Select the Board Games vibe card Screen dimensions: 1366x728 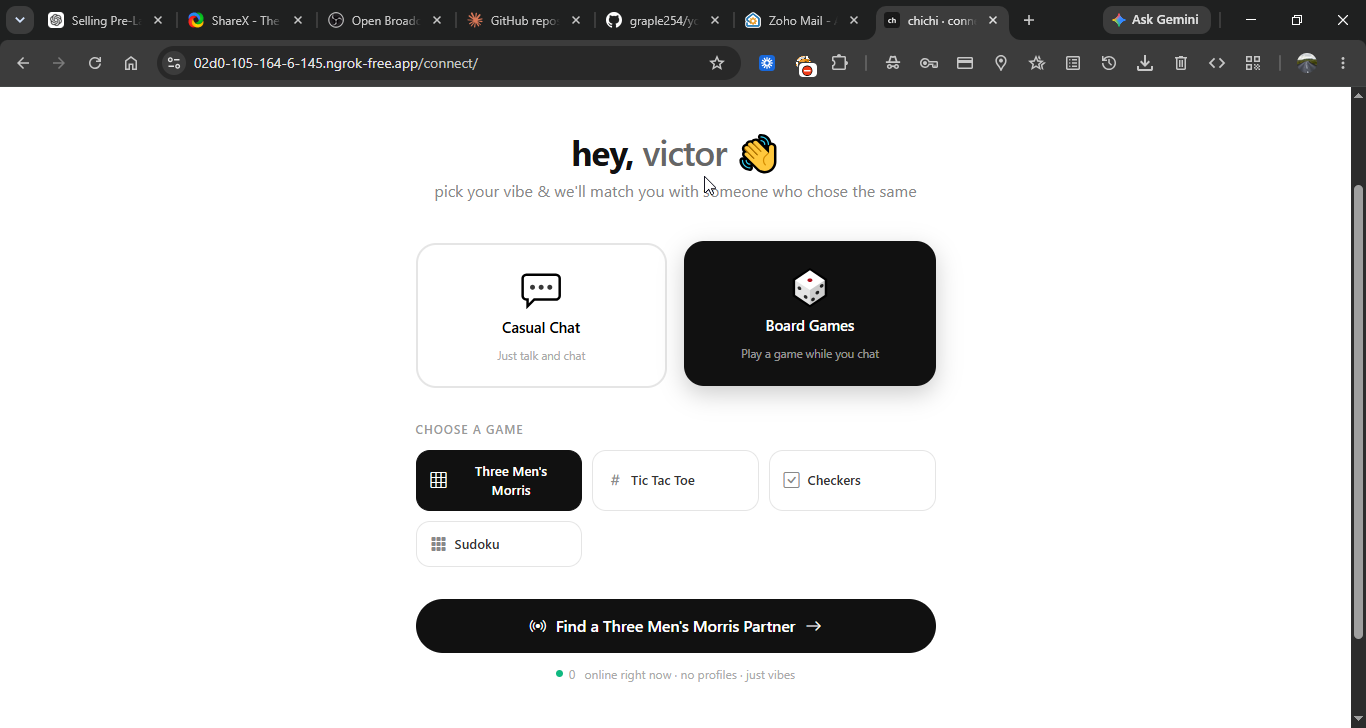[x=810, y=313]
